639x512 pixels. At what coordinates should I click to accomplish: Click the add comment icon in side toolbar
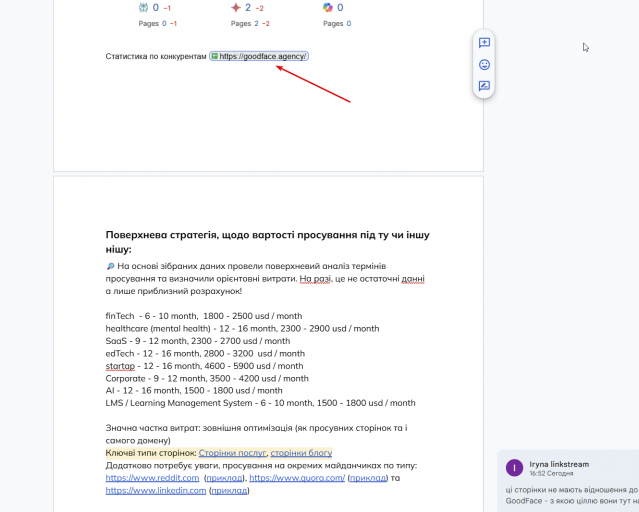tap(484, 43)
